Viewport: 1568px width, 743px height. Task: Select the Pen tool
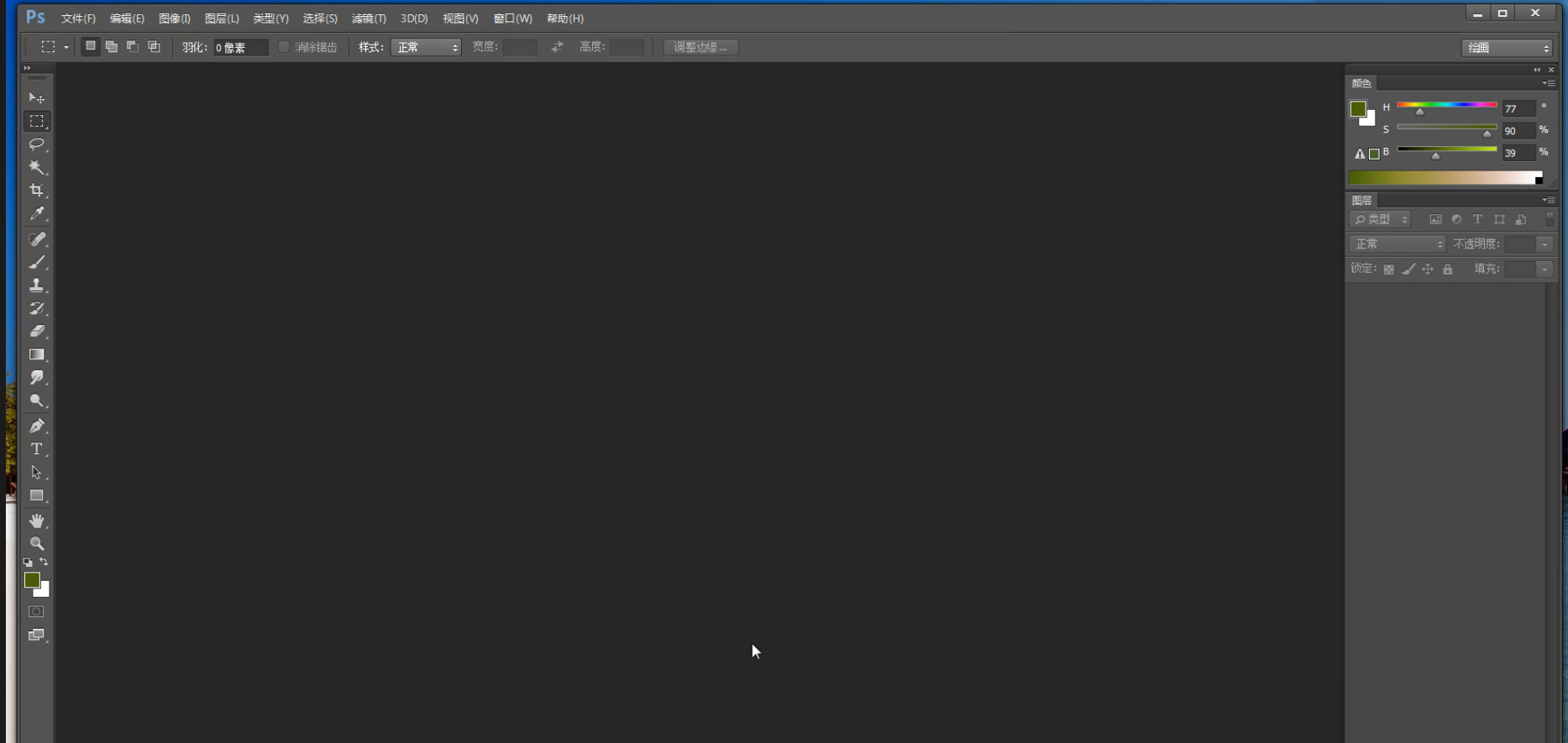[x=36, y=426]
